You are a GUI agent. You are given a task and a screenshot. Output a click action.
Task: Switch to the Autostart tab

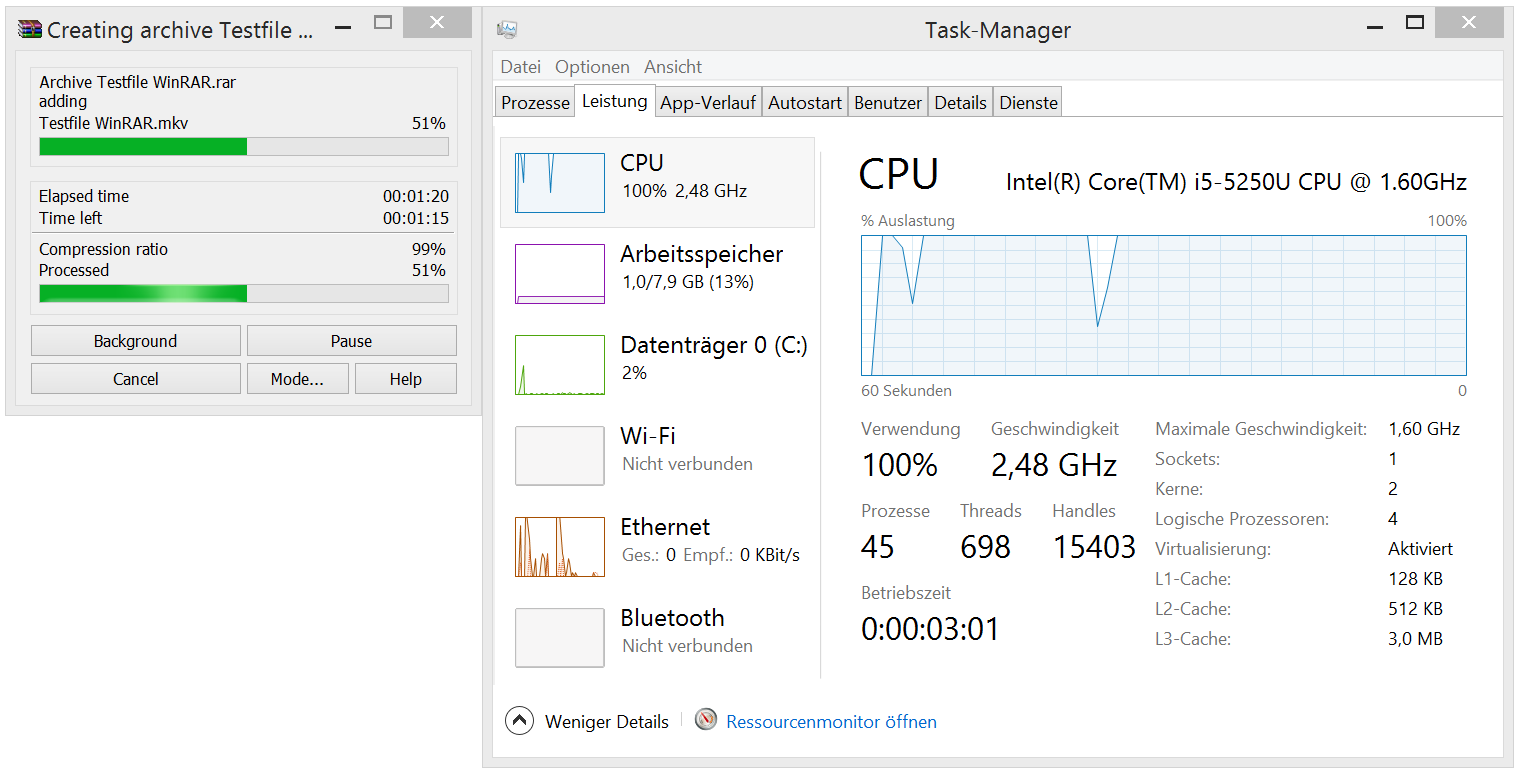tap(805, 102)
